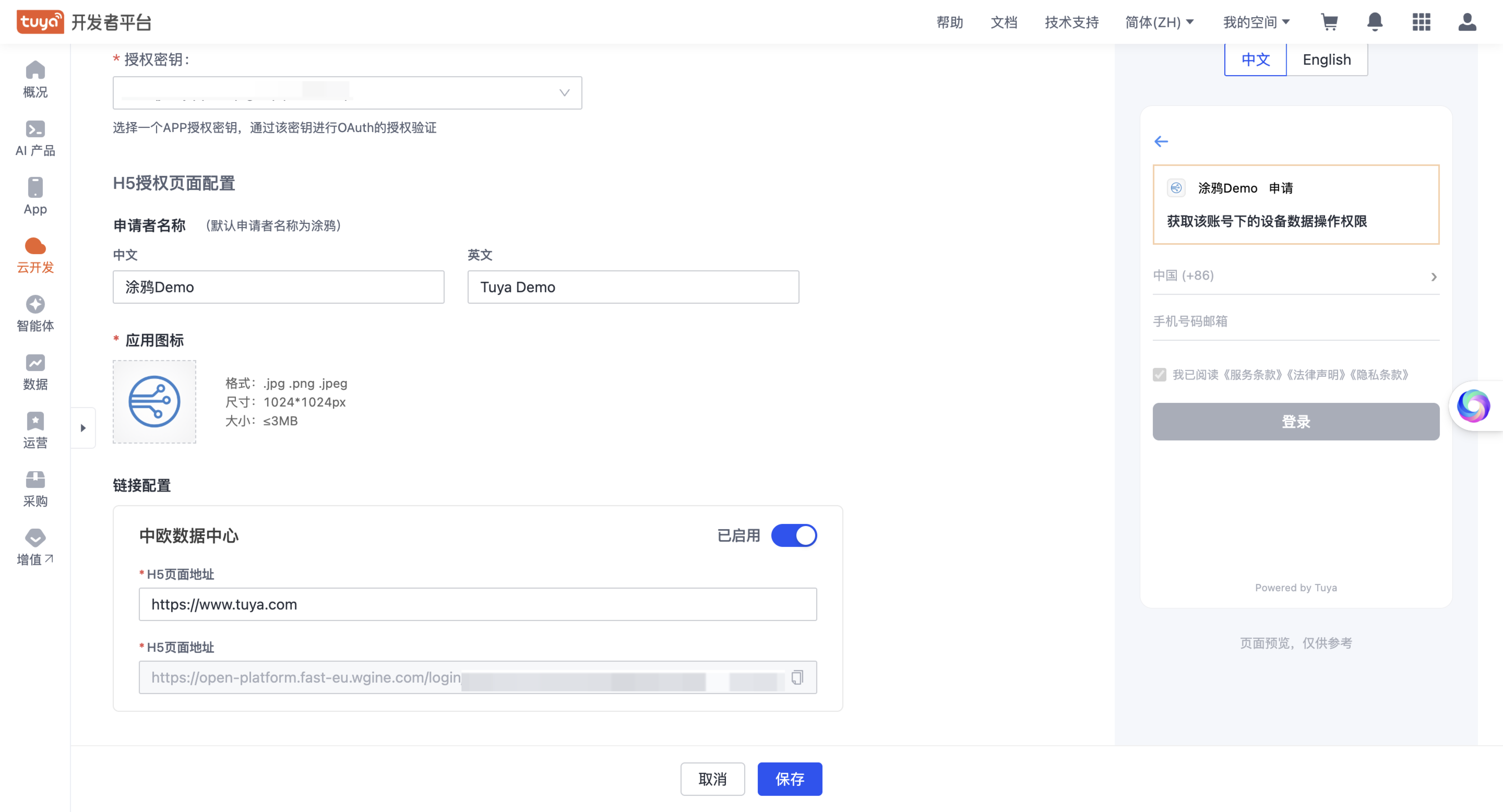Image resolution: width=1503 pixels, height=812 pixels.
Task: Open the 帮助 help menu
Action: [949, 22]
